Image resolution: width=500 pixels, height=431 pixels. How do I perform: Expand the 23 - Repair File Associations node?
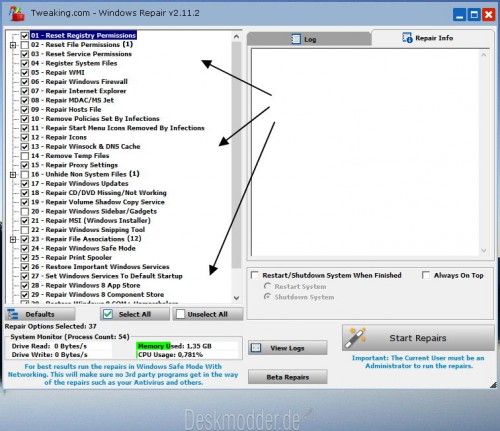click(x=13, y=239)
